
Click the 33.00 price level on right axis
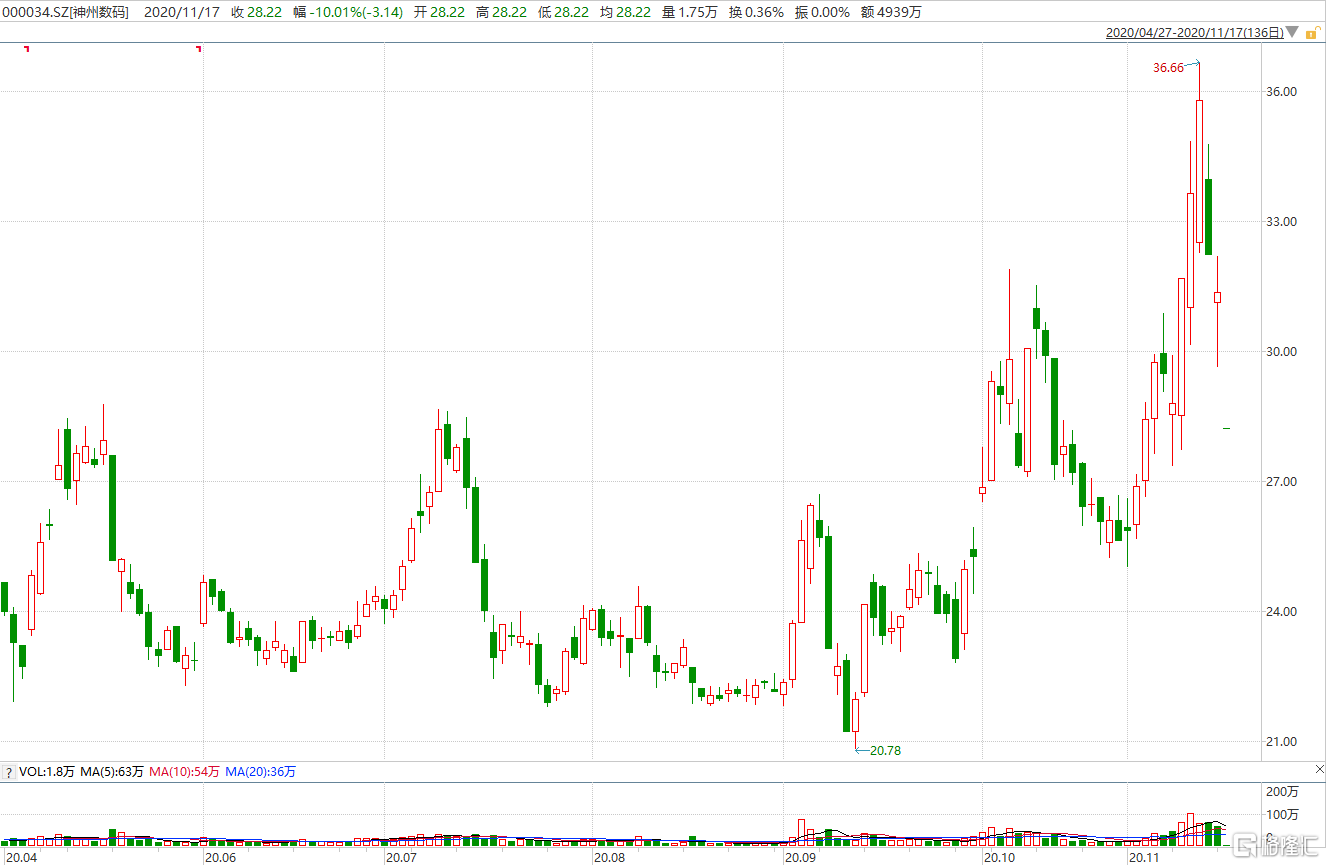[x=1281, y=222]
